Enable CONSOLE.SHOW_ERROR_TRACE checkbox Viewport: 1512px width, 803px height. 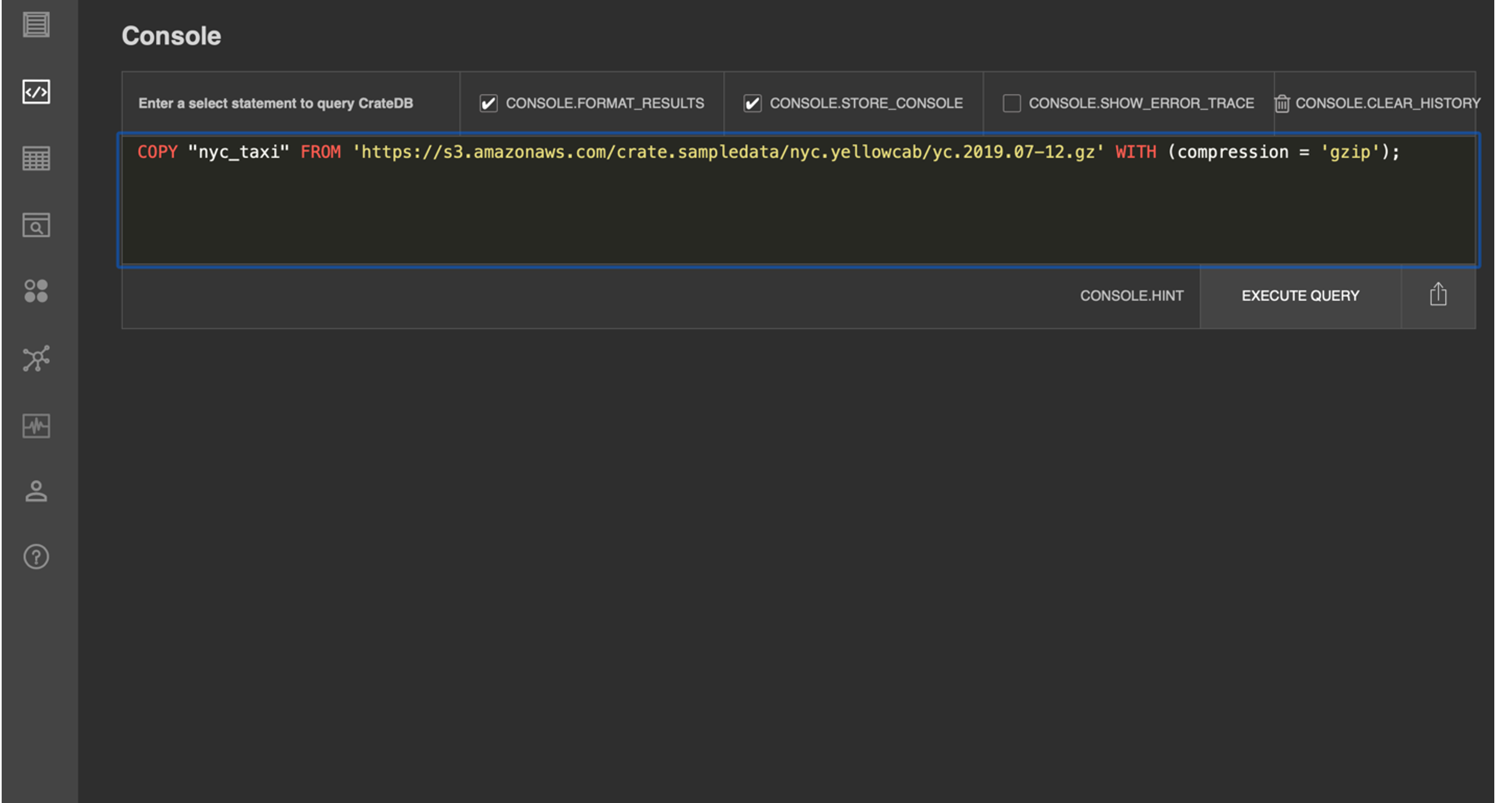(x=1012, y=103)
